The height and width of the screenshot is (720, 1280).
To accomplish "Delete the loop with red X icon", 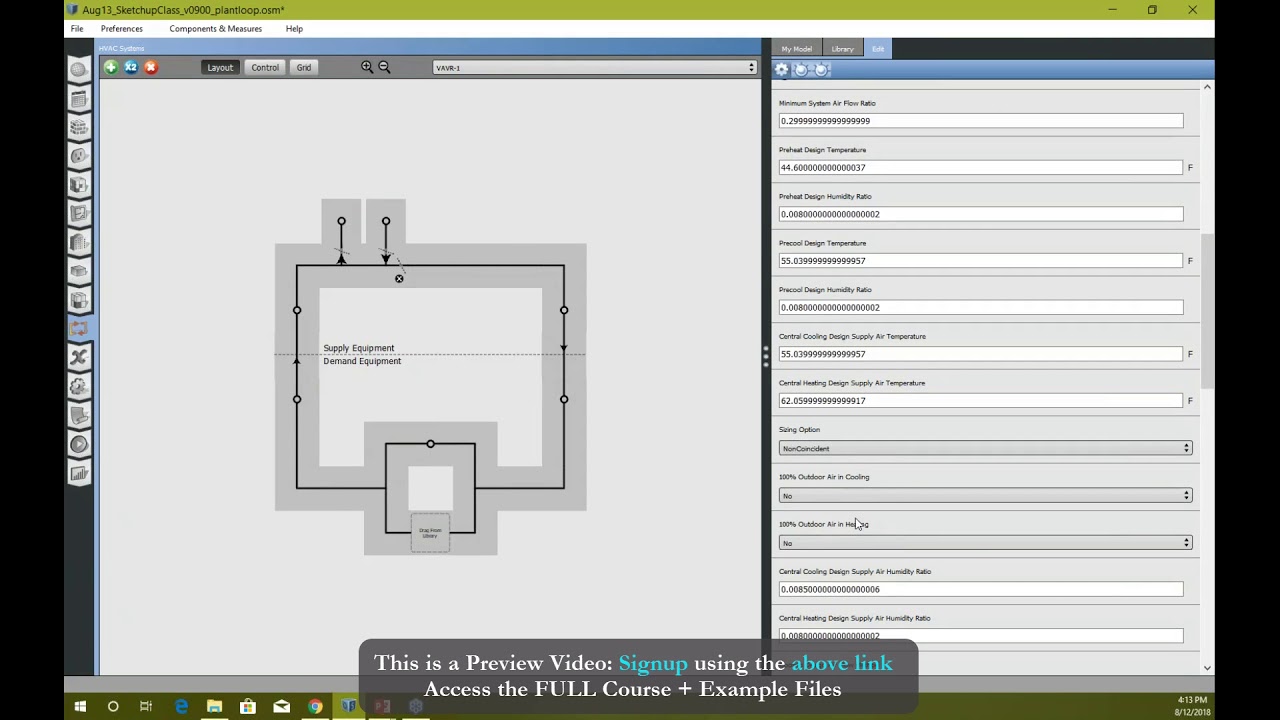I will pos(150,67).
